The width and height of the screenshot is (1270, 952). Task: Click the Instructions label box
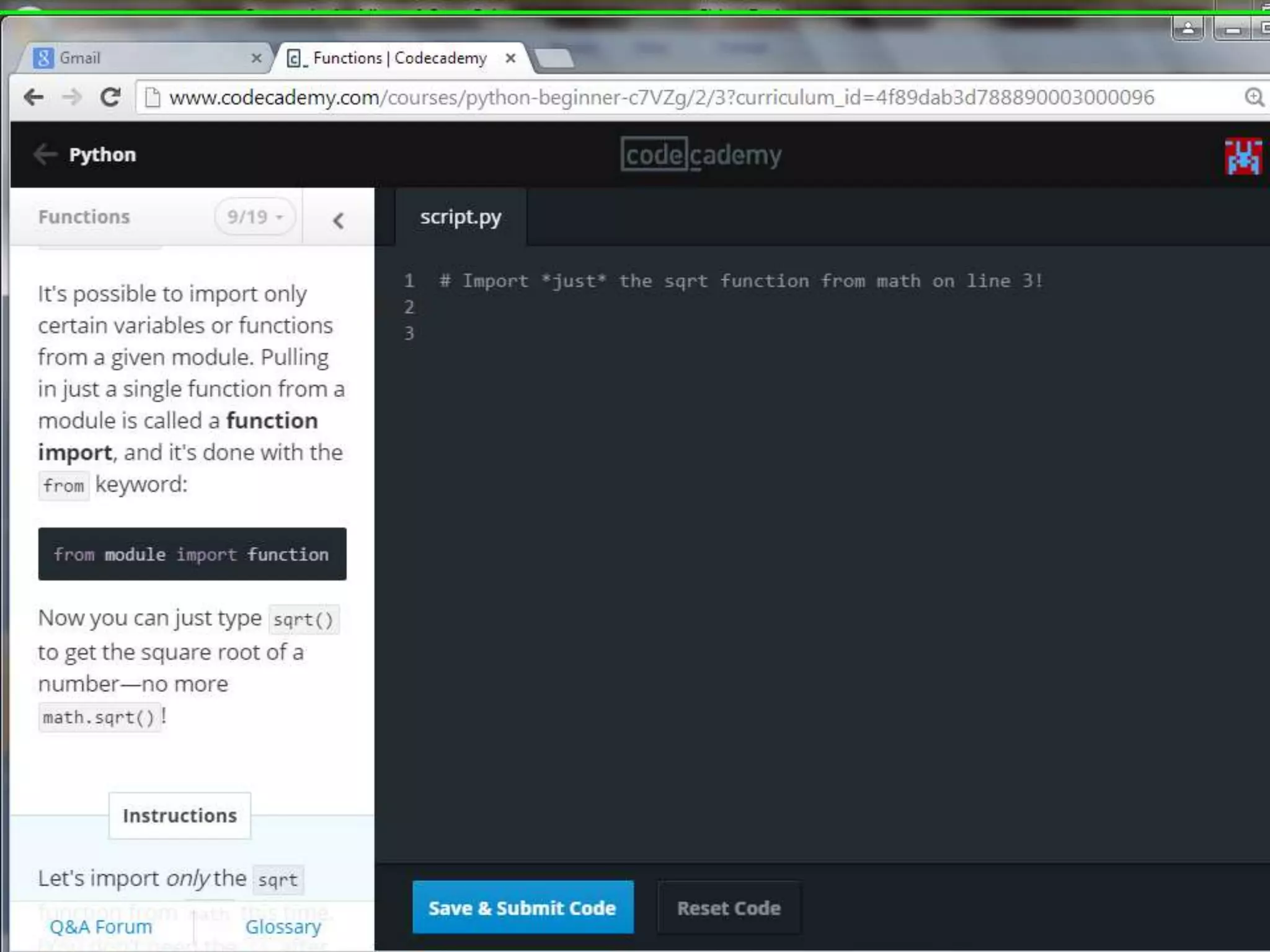pyautogui.click(x=180, y=816)
